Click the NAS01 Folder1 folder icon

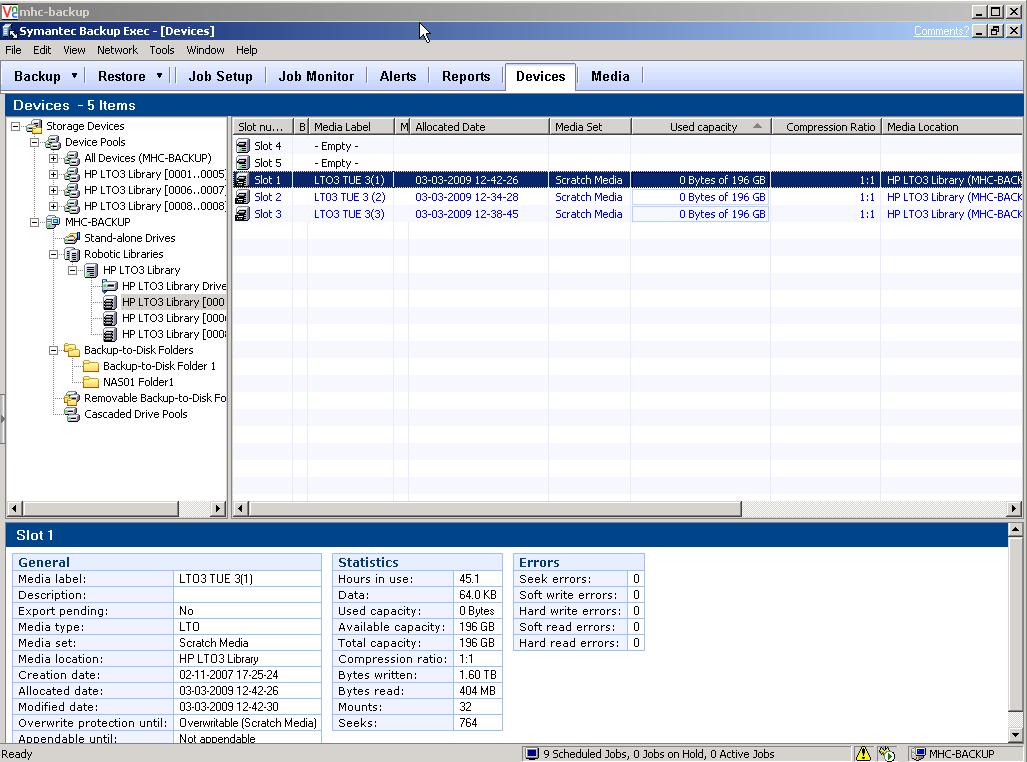click(91, 382)
